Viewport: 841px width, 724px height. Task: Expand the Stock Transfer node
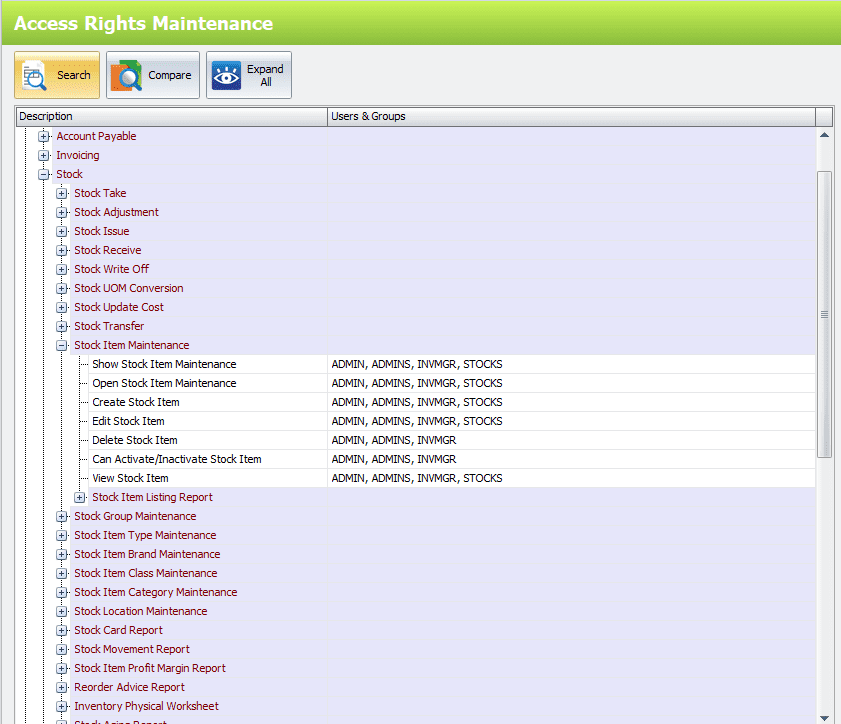click(62, 326)
